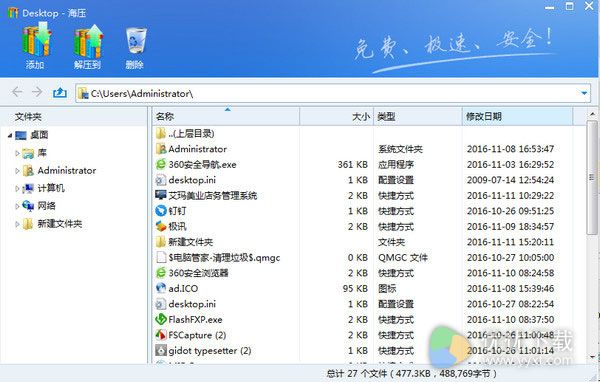Click the vertical scrollbar thumb in file list
This screenshot has width=600, height=382.
(592, 177)
